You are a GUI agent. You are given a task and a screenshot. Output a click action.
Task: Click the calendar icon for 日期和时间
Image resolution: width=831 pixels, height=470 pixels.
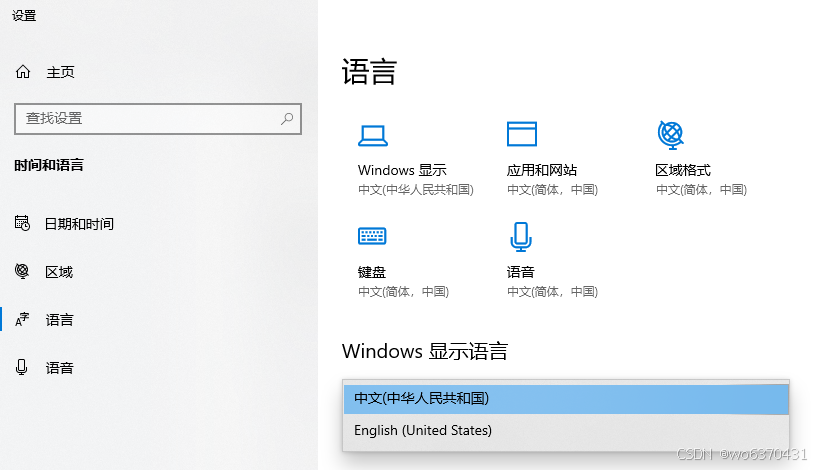[x=22, y=223]
